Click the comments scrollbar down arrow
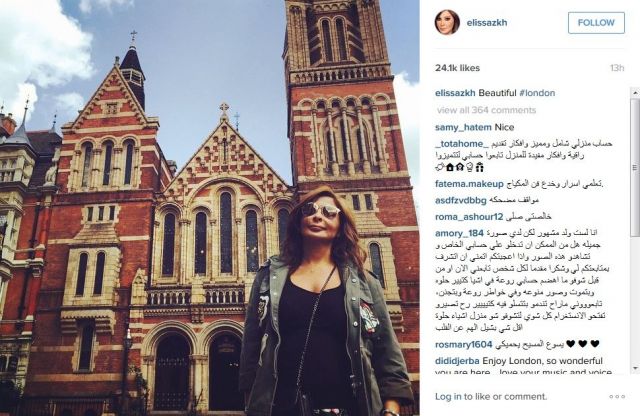The image size is (640, 416). pos(636,368)
